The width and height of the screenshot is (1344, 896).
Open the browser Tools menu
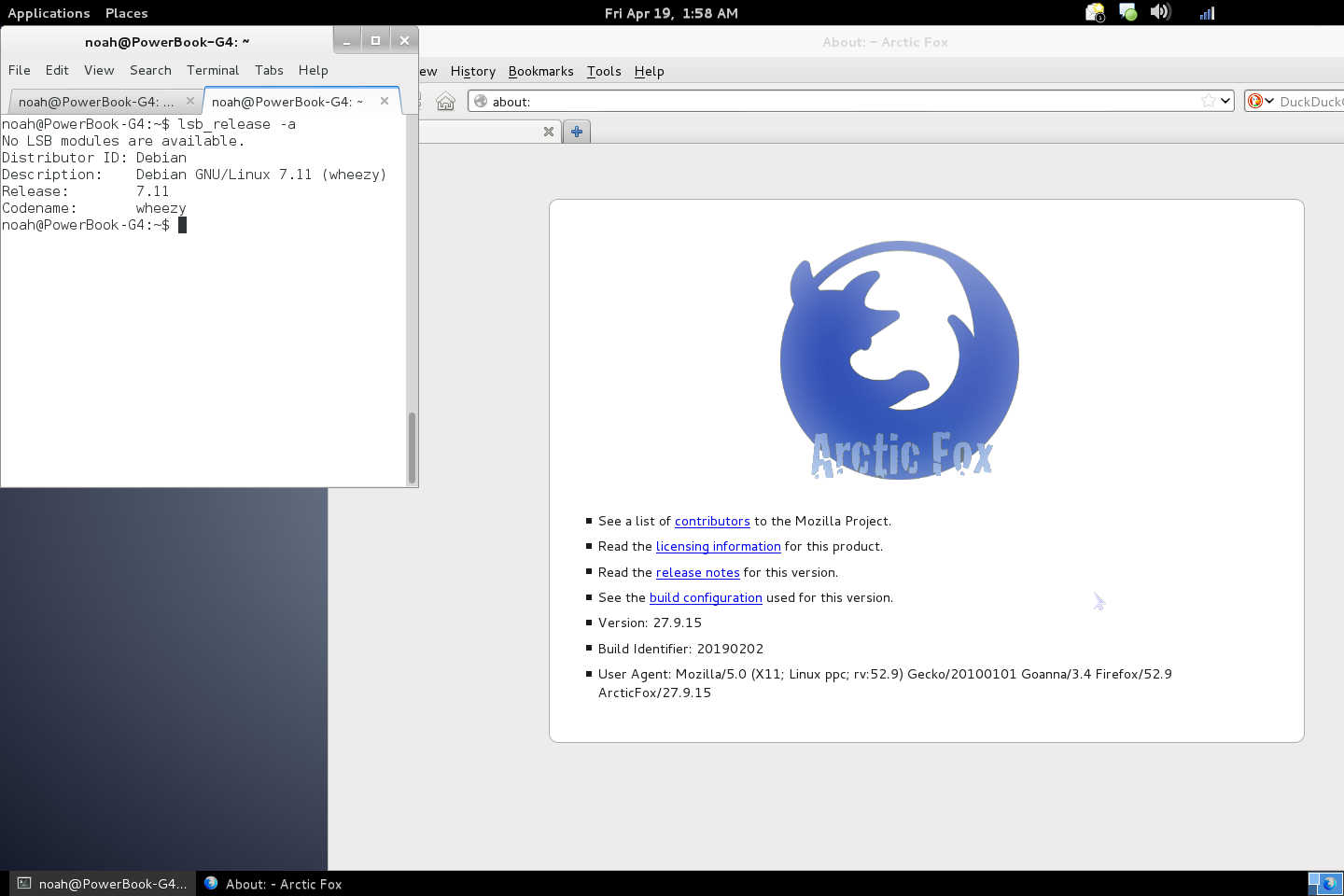[604, 71]
